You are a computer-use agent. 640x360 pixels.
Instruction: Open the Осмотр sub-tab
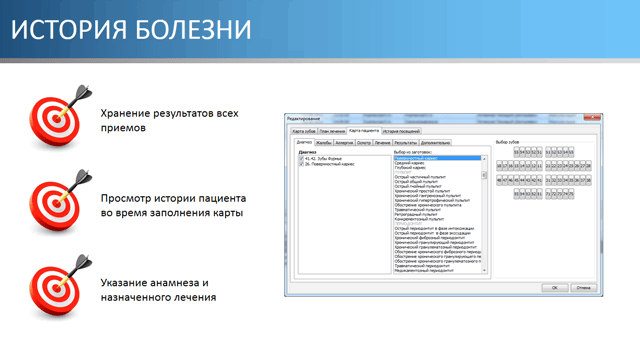(364, 143)
